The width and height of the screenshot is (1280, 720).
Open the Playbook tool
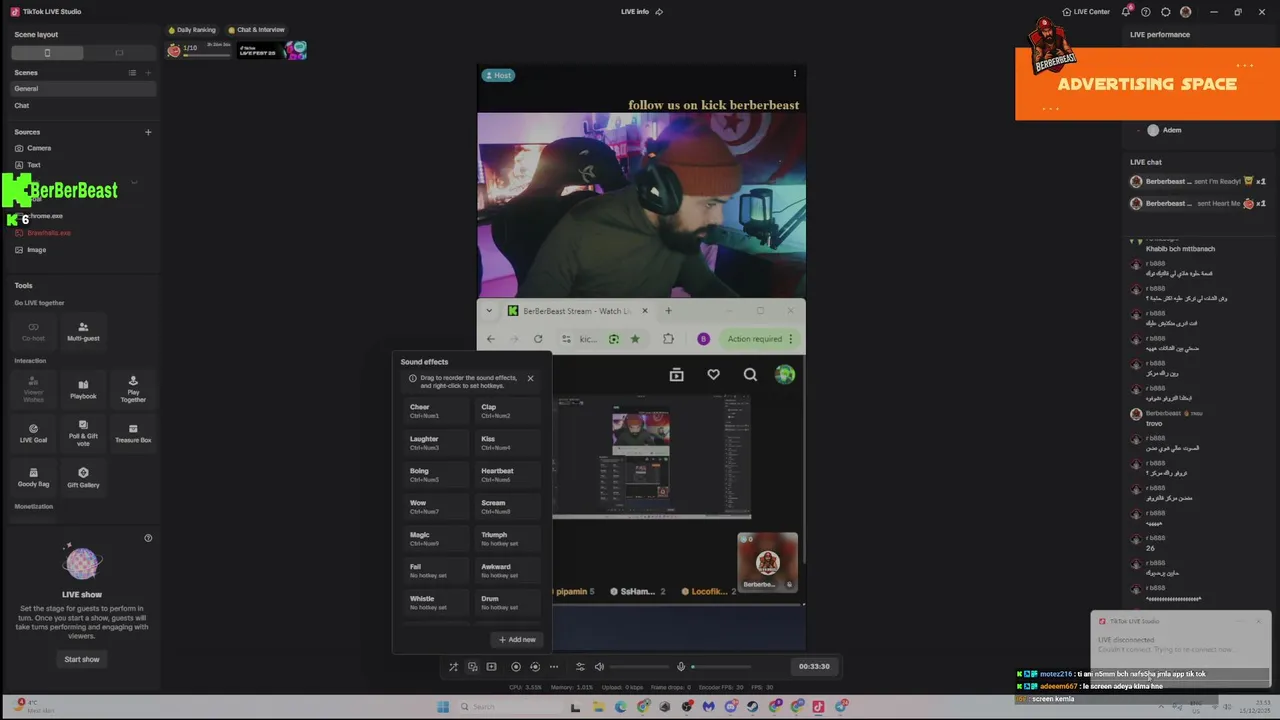pos(83,389)
